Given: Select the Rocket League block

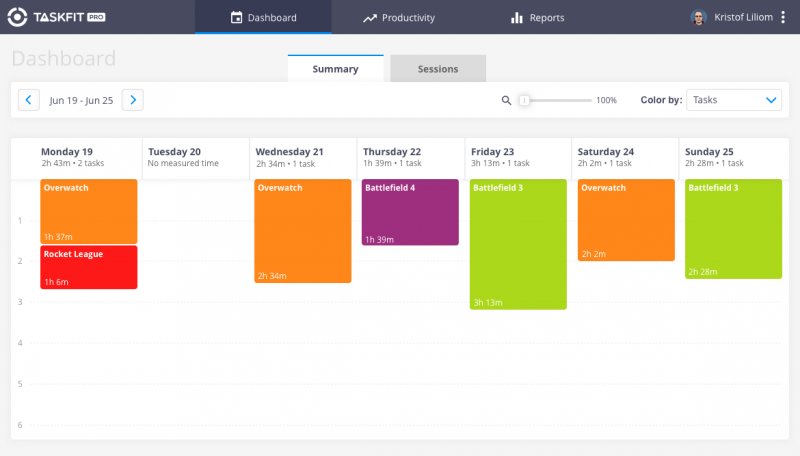Looking at the screenshot, I should coord(89,267).
